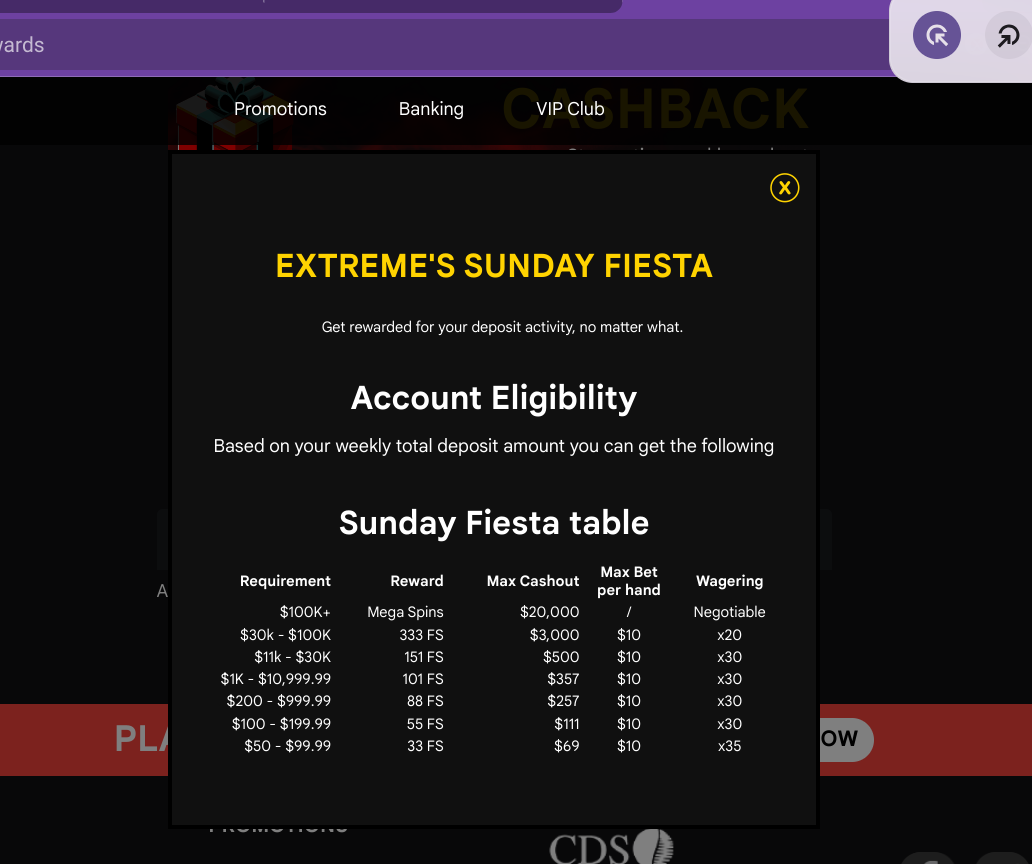The width and height of the screenshot is (1032, 864).
Task: Click the CDS logo at the bottom
Action: 611,848
